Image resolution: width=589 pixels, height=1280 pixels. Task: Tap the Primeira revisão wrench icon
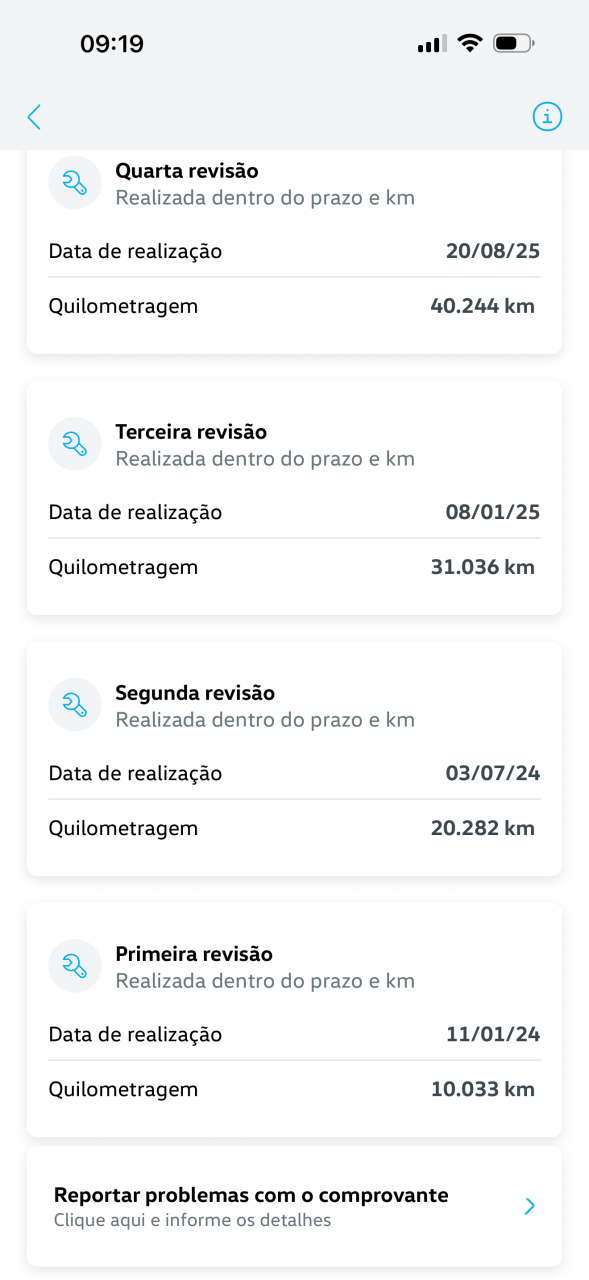[75, 966]
